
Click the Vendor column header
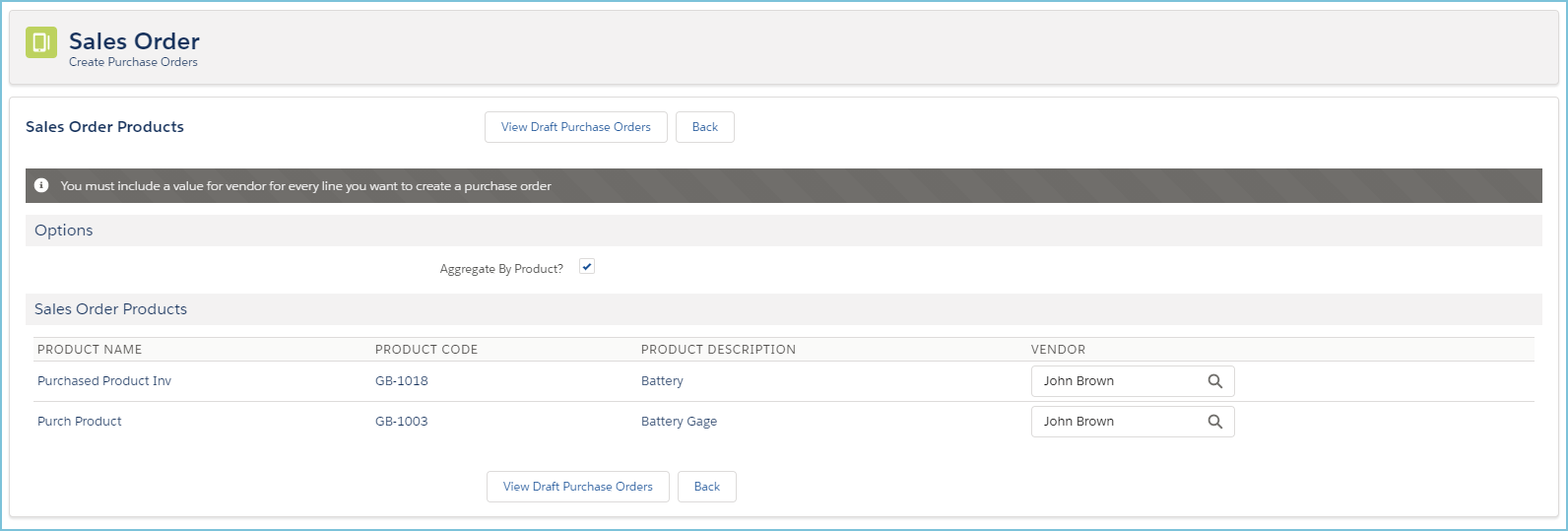[1058, 350]
